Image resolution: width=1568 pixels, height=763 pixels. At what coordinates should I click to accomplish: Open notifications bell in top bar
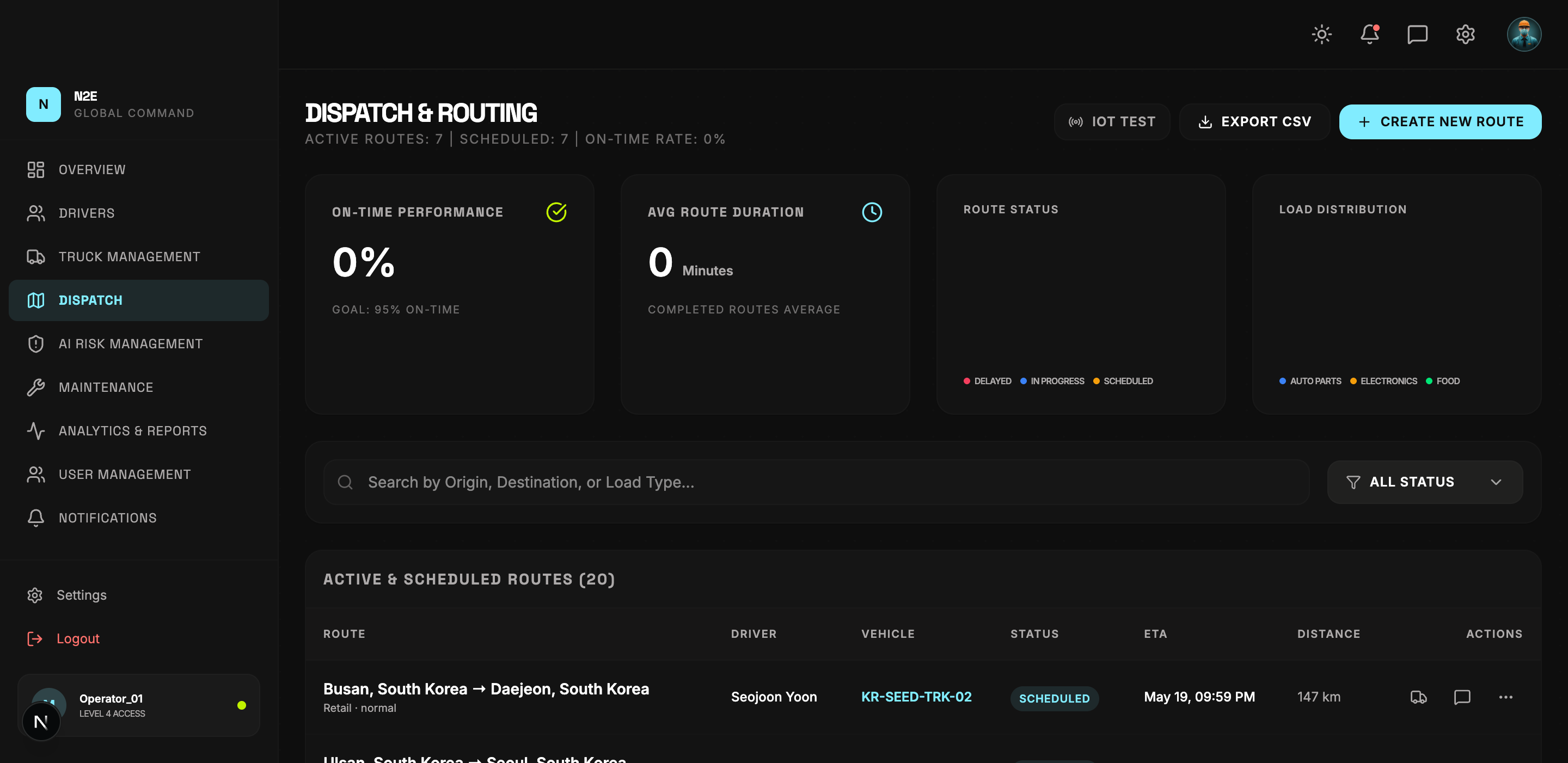tap(1370, 35)
